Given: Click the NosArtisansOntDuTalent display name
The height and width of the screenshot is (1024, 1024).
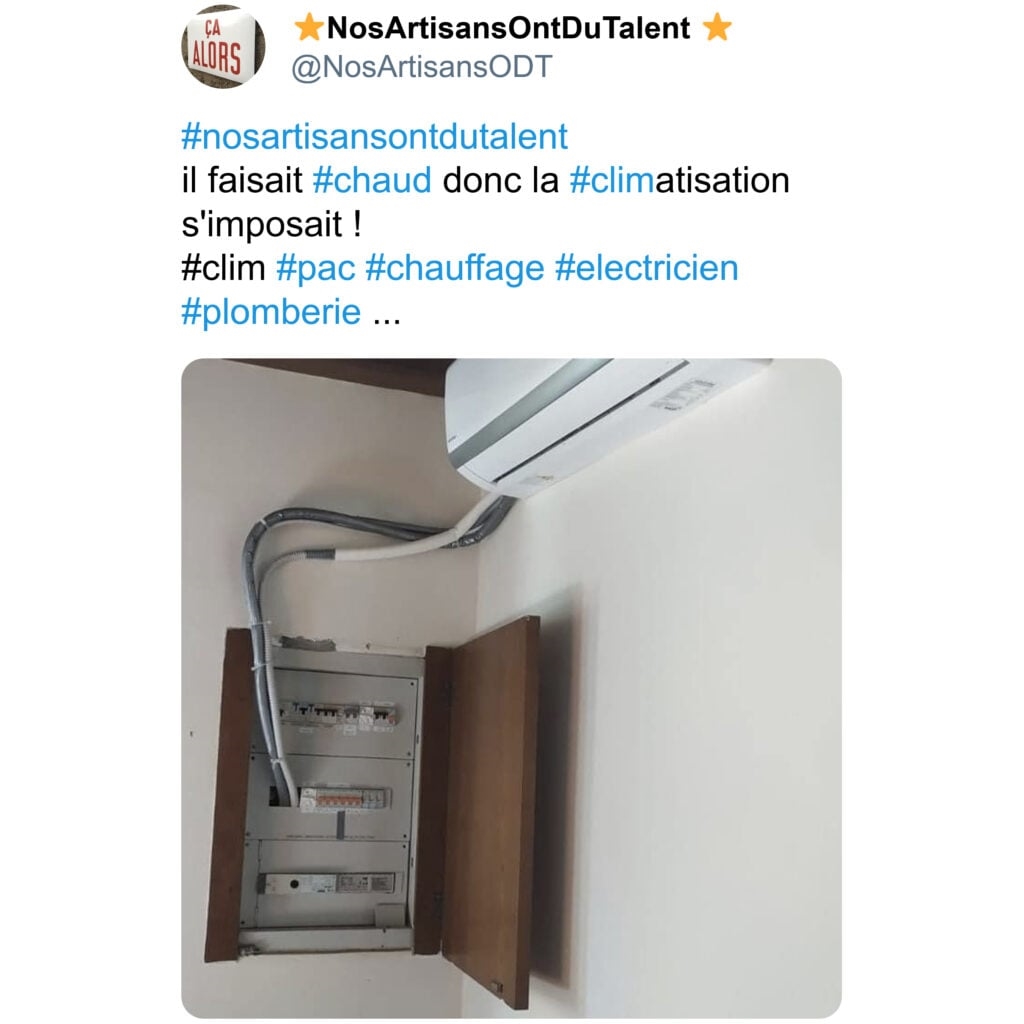Looking at the screenshot, I should pos(508,28).
